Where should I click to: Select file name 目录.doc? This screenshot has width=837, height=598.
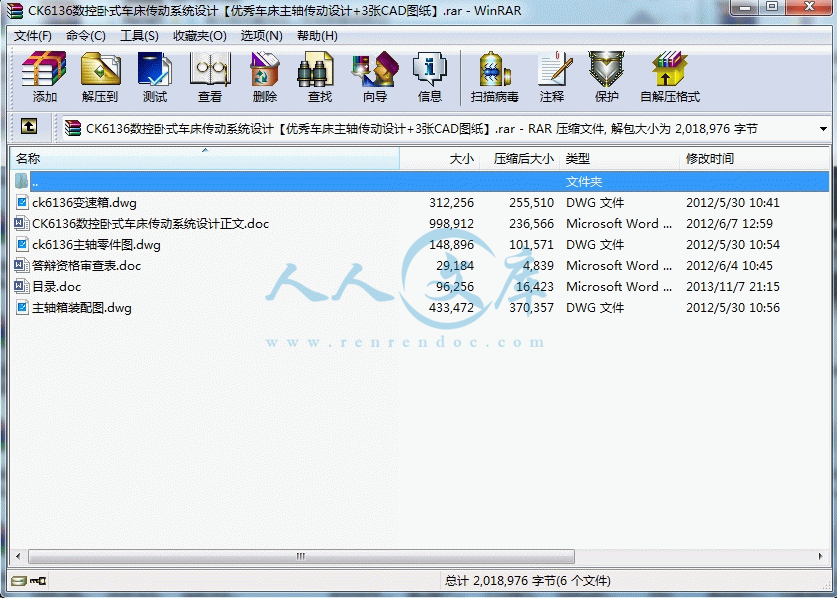pos(57,287)
